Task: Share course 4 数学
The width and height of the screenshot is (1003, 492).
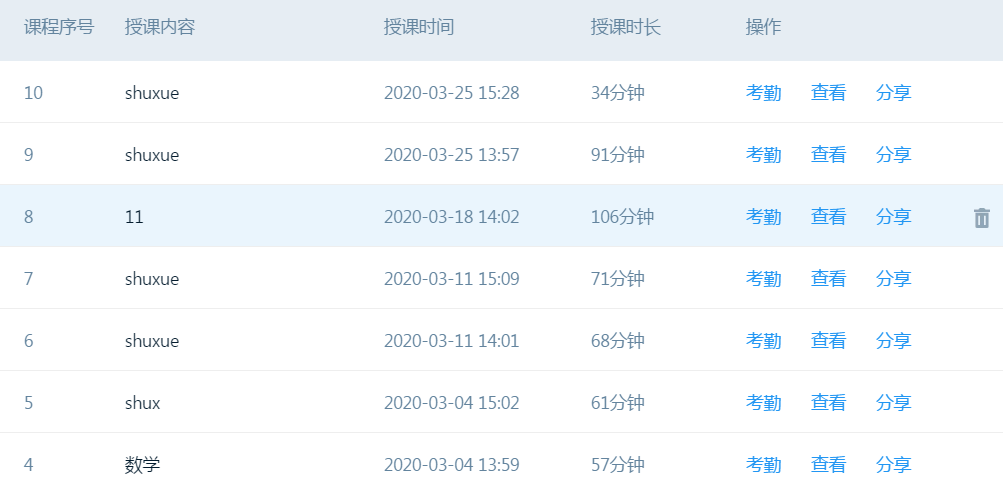Action: click(893, 465)
